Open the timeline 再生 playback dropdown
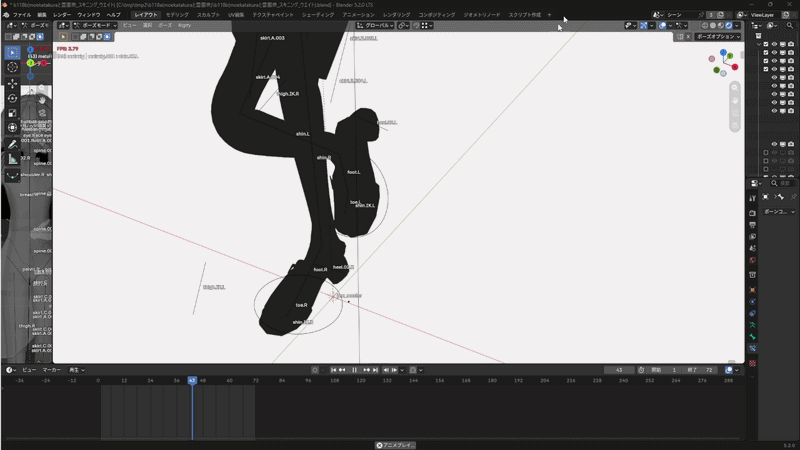This screenshot has width=800, height=450. point(77,370)
